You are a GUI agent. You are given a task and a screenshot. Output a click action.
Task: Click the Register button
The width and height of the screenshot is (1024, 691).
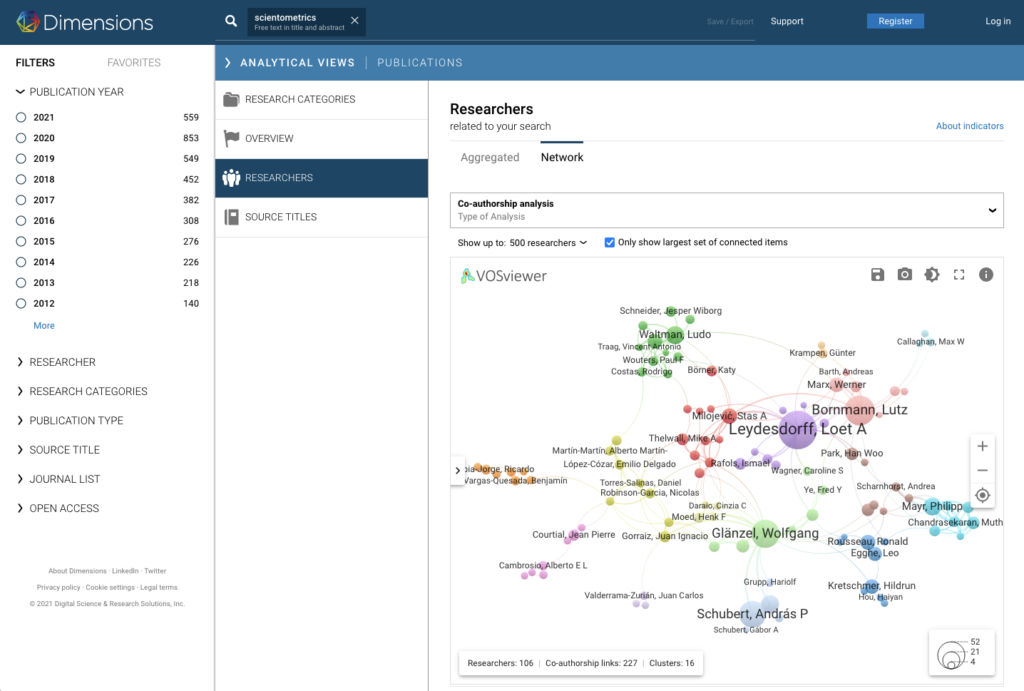tap(895, 21)
